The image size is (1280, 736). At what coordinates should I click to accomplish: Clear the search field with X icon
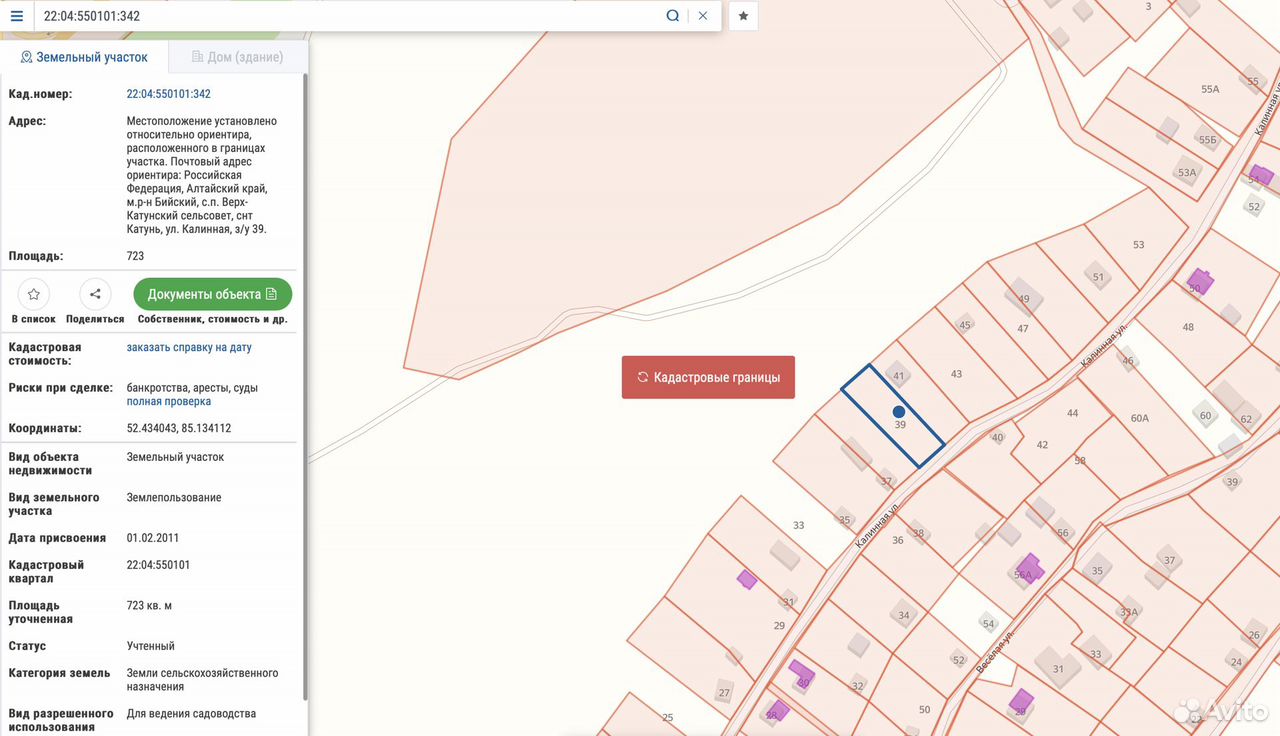pyautogui.click(x=703, y=16)
